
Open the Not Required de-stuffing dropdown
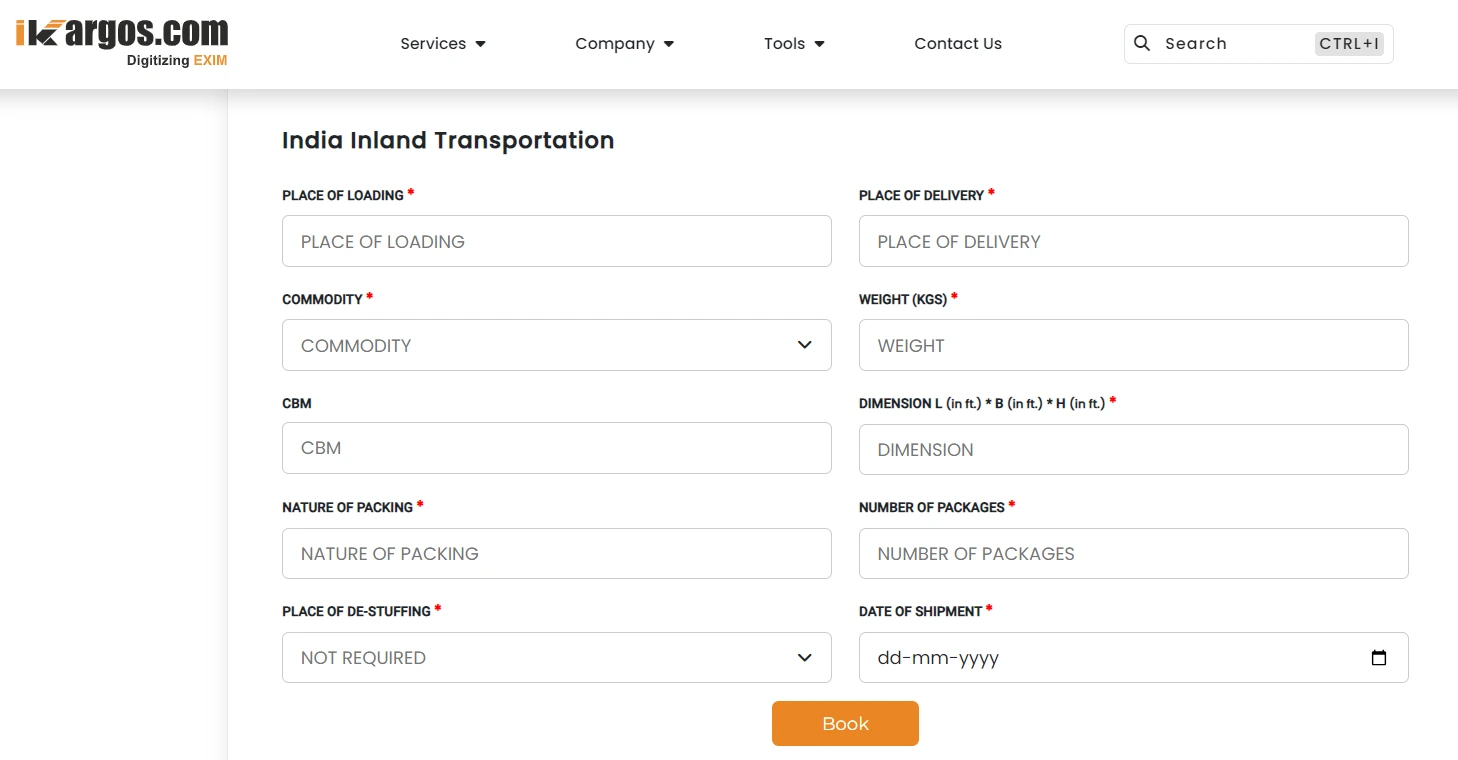(540, 658)
